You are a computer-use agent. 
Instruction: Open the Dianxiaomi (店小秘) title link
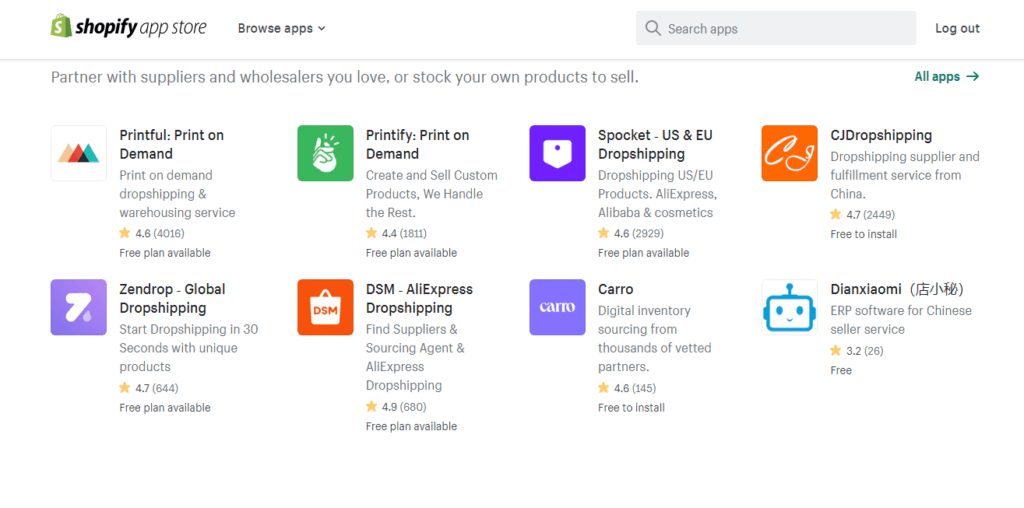coord(900,289)
